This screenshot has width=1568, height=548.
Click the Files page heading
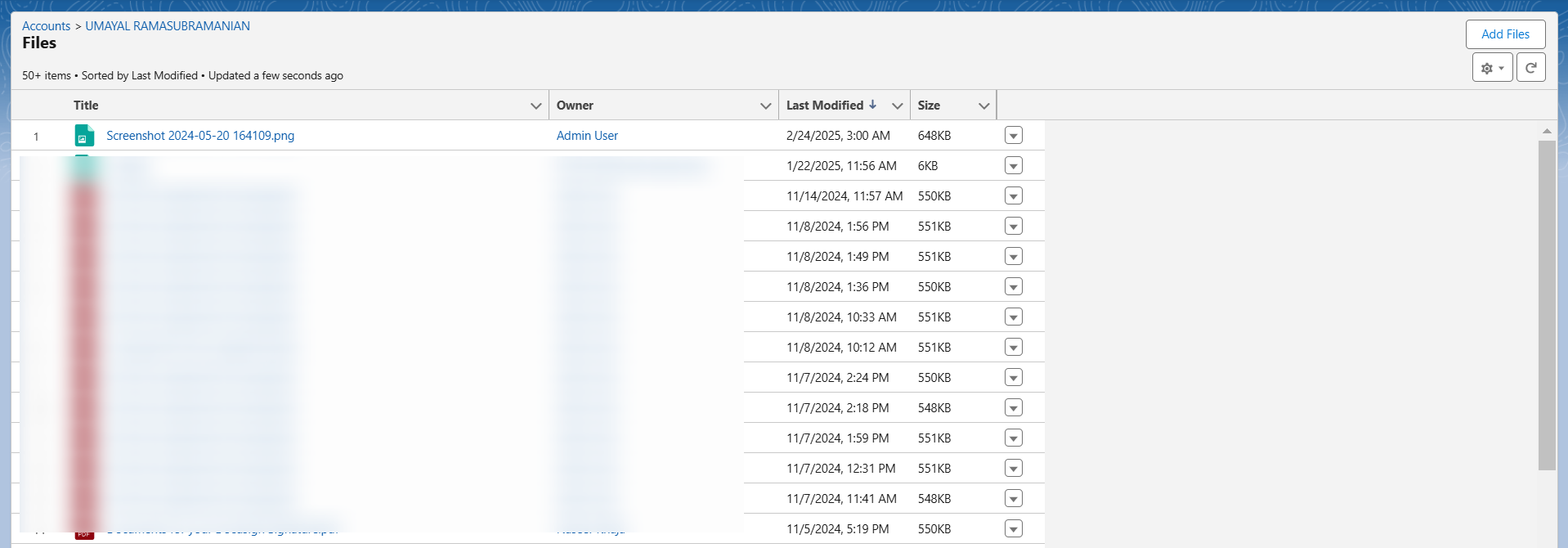coord(39,43)
